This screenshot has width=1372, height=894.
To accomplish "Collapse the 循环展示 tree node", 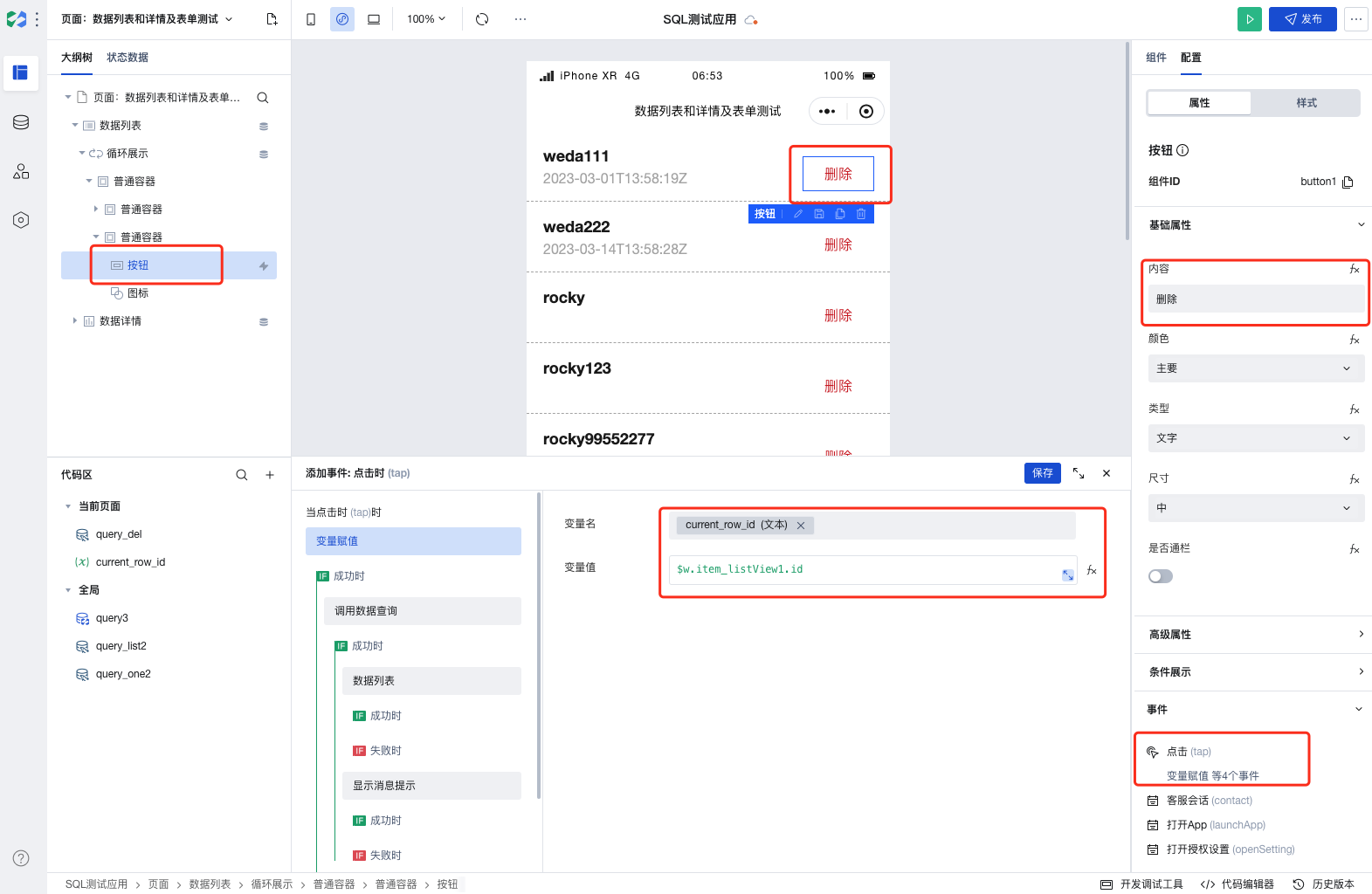I will point(82,154).
